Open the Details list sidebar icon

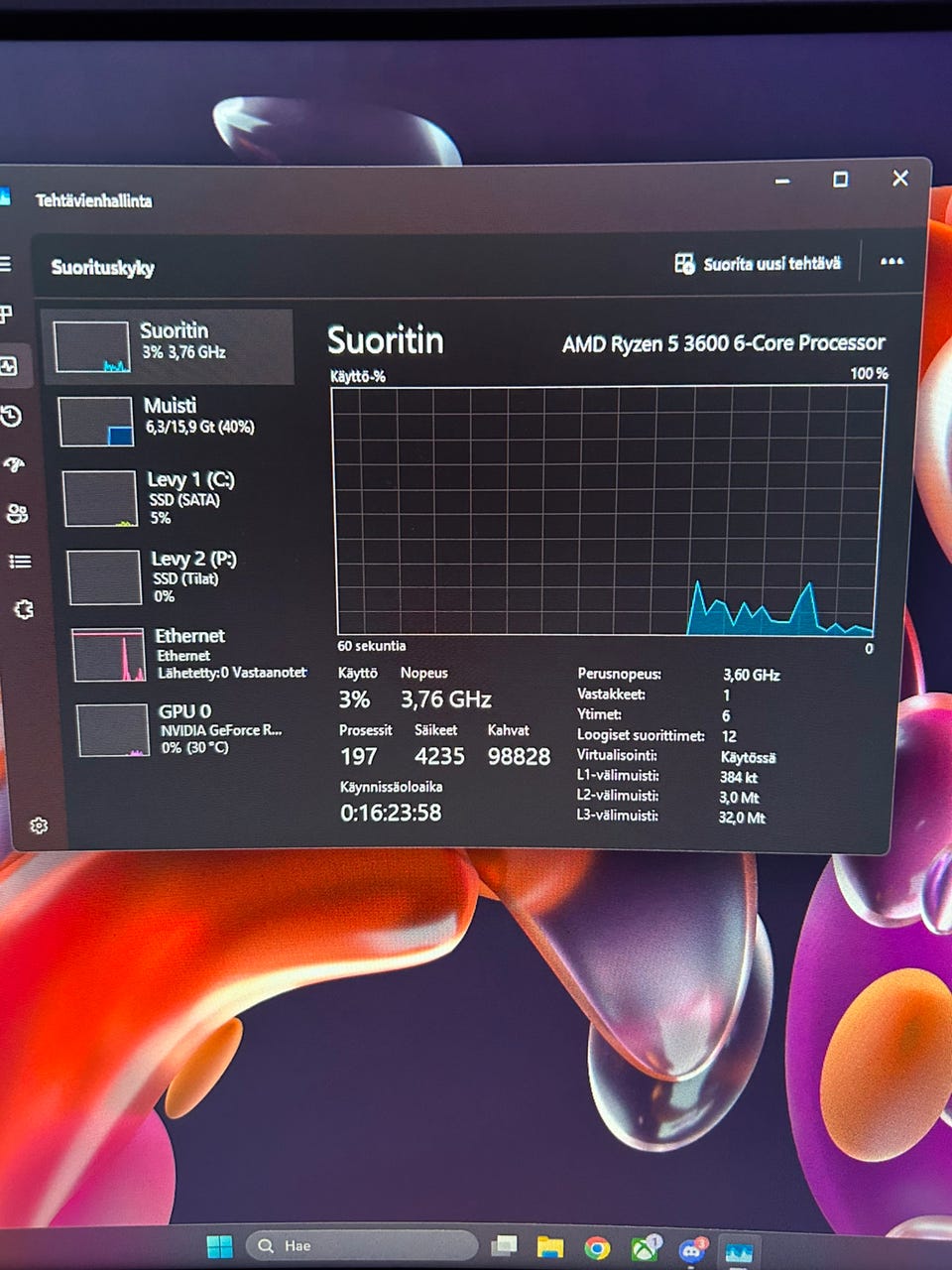20,562
